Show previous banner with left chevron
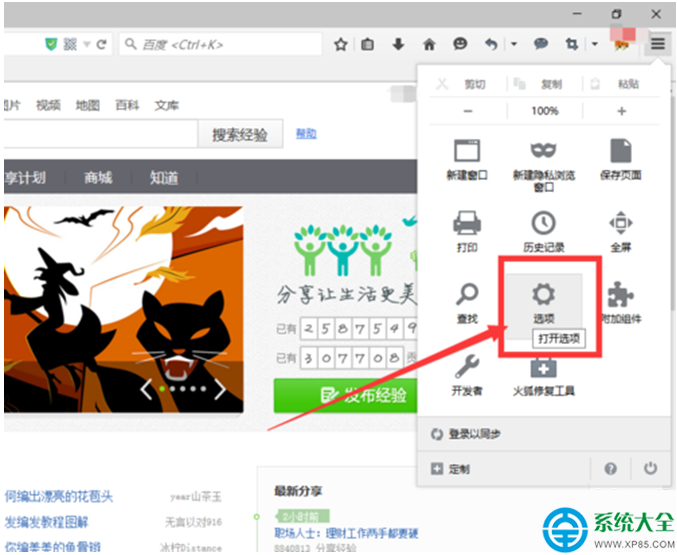677x555 pixels. coord(146,389)
